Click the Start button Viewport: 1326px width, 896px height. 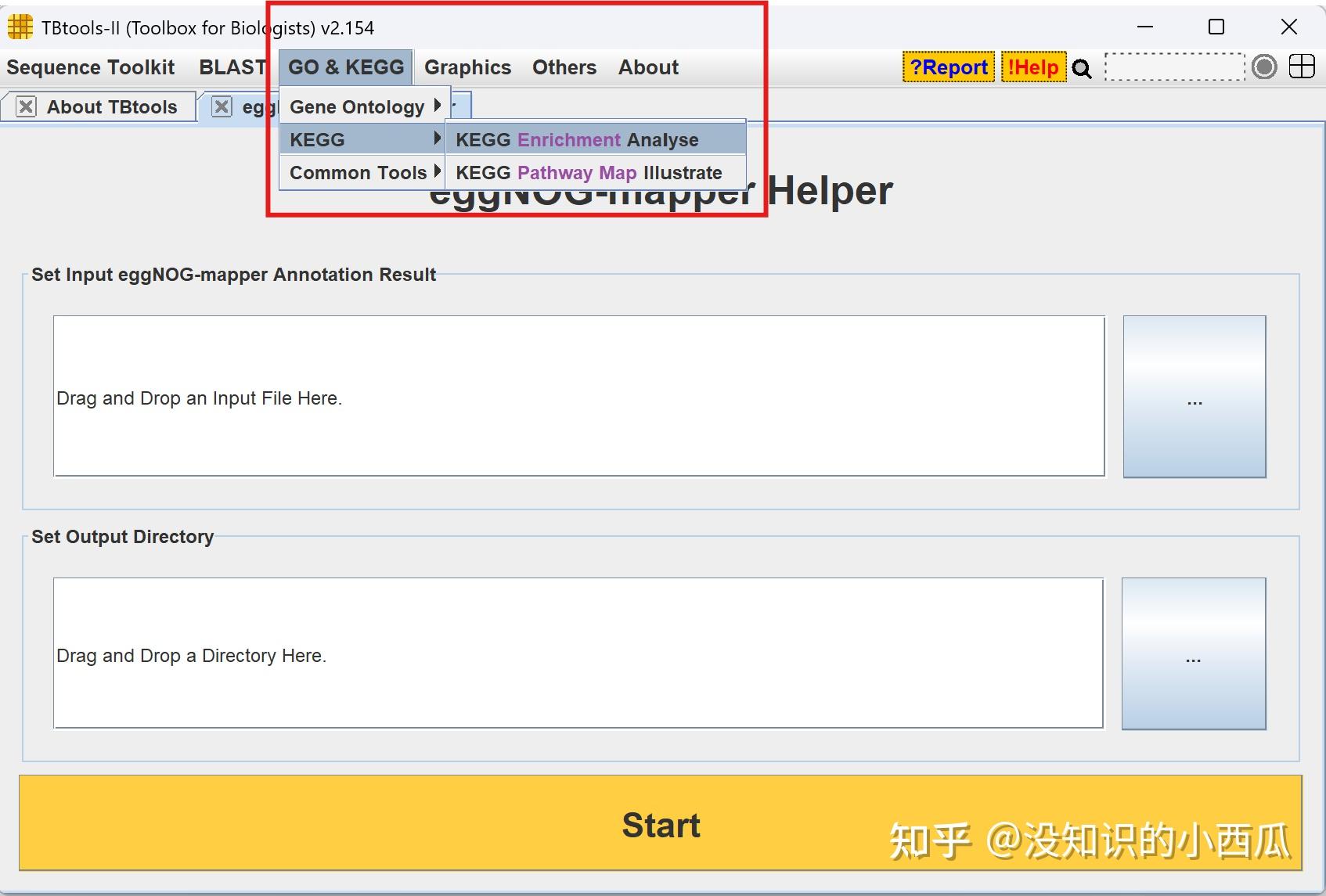pos(661,824)
